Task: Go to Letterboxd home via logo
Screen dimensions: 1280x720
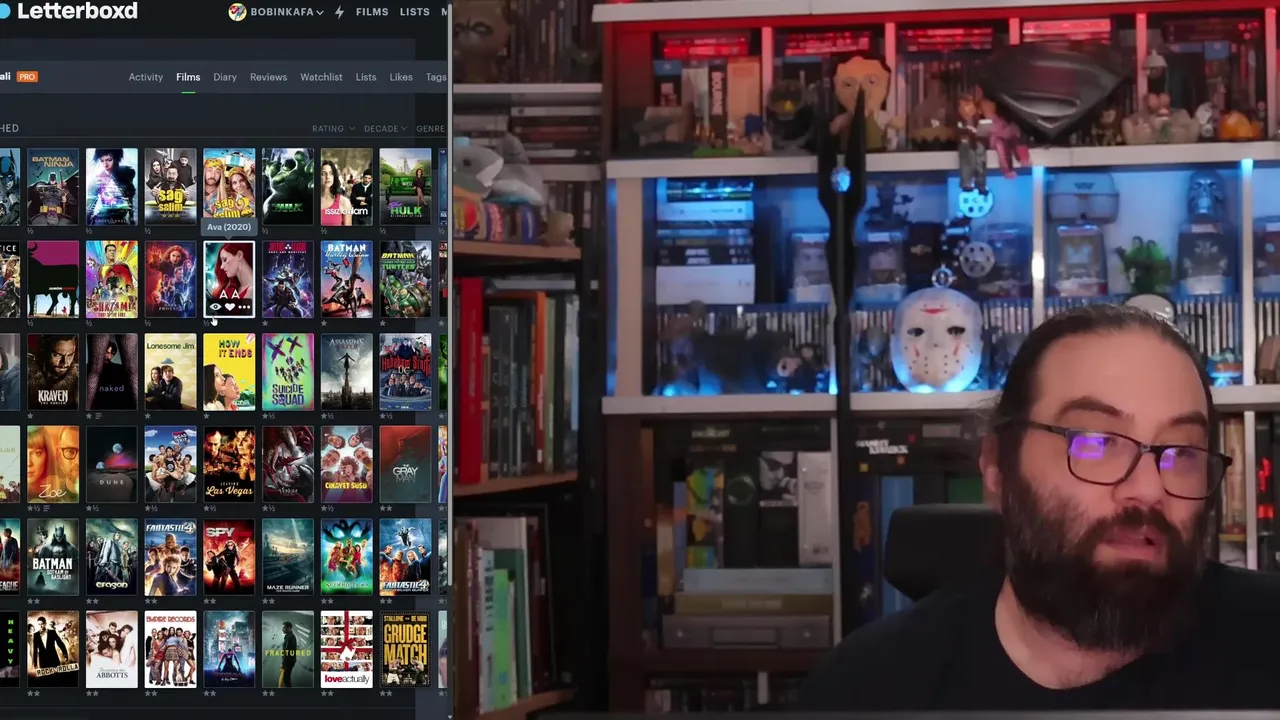Action: 70,11
